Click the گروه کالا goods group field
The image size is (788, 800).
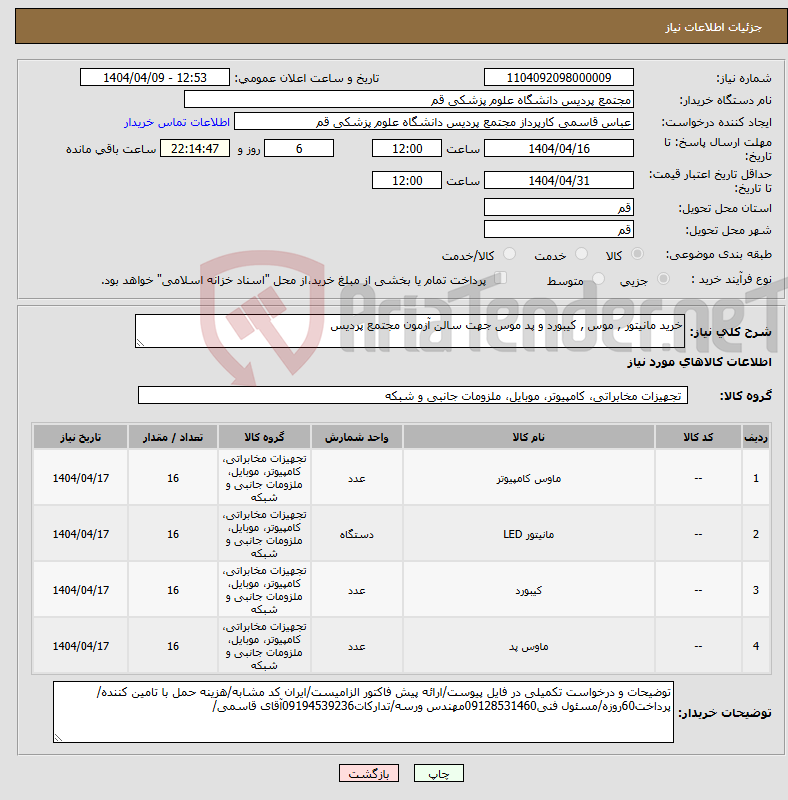coord(413,395)
